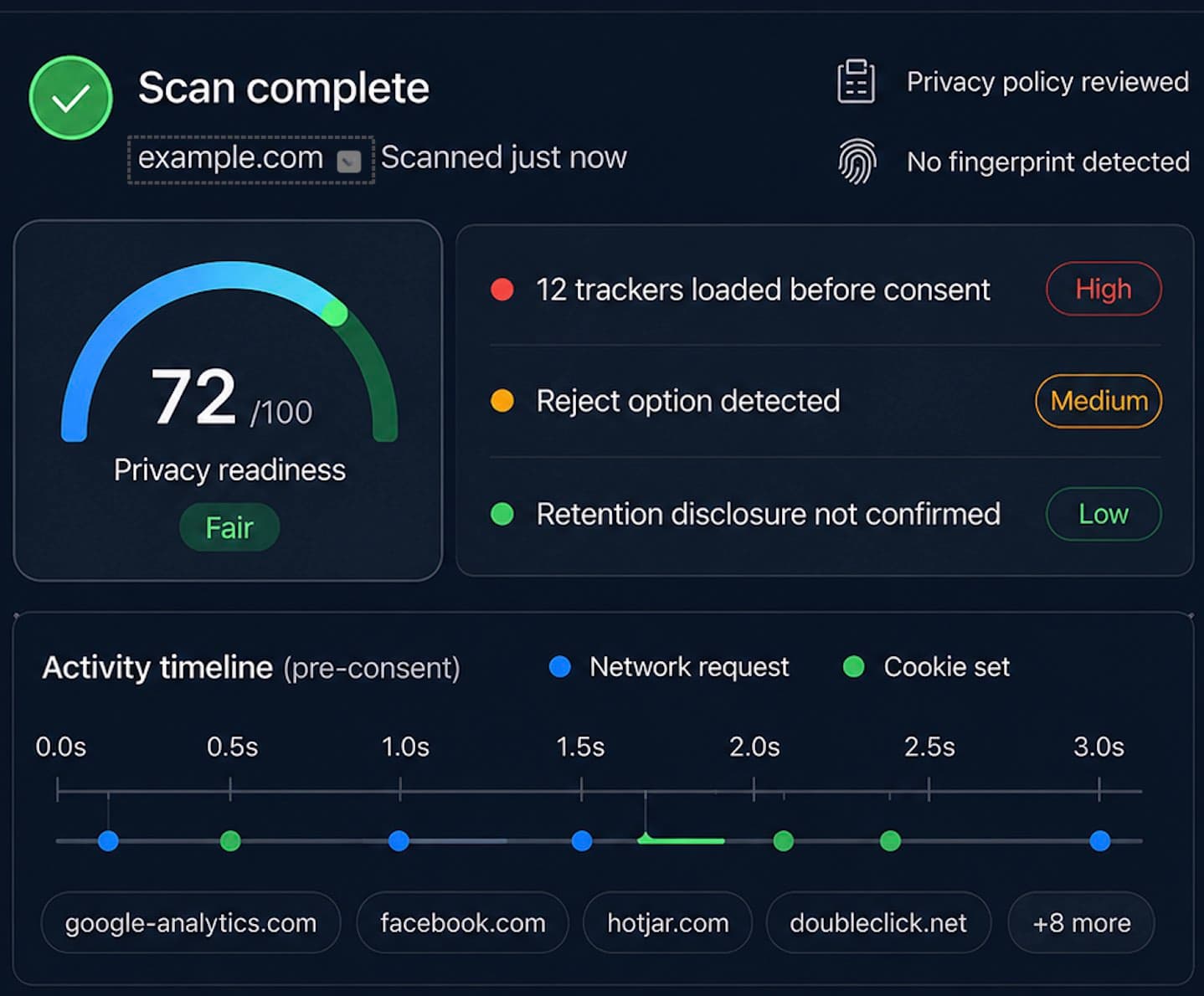The height and width of the screenshot is (996, 1204).
Task: Click the fingerprint icon
Action: coord(857,161)
